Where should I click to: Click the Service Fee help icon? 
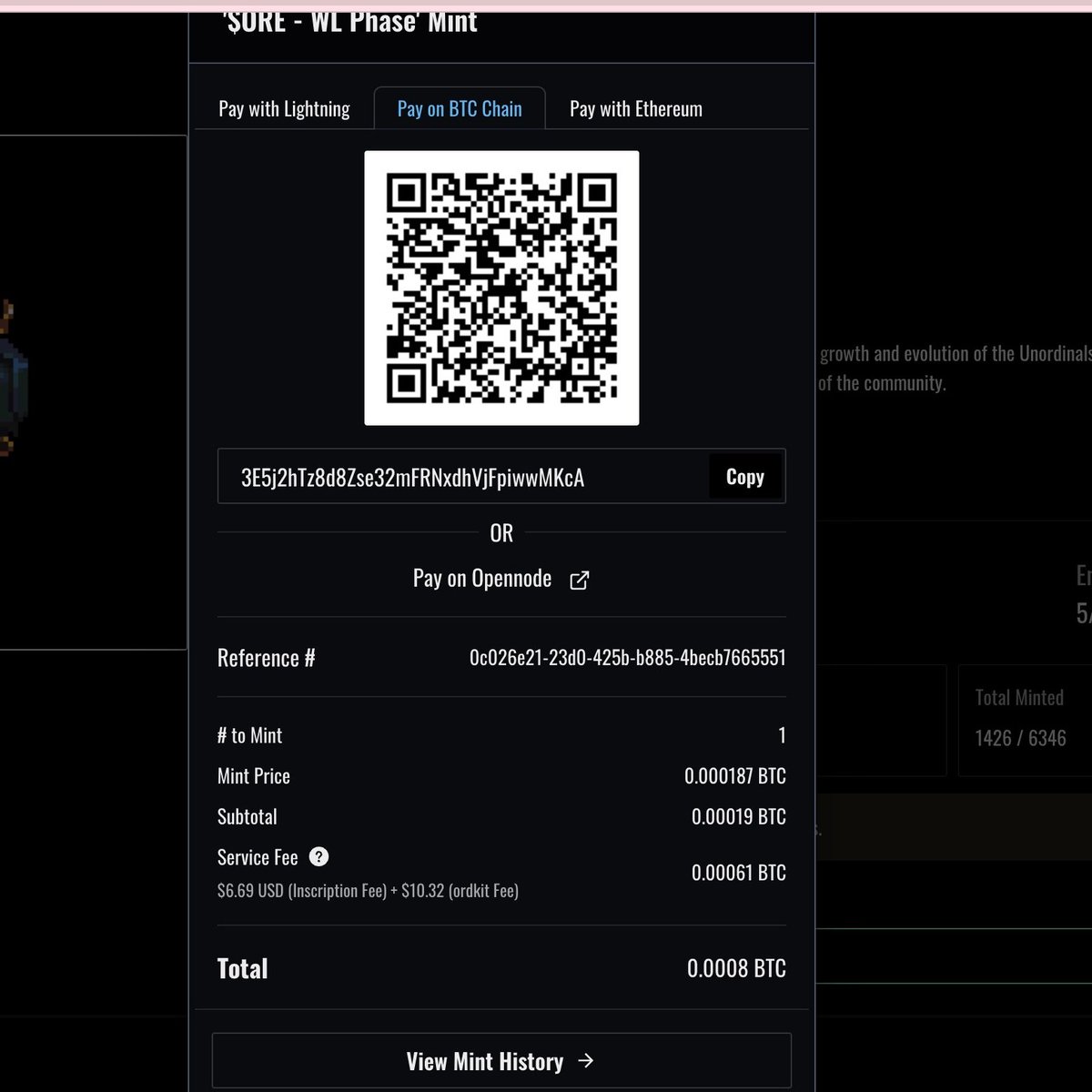point(318,856)
